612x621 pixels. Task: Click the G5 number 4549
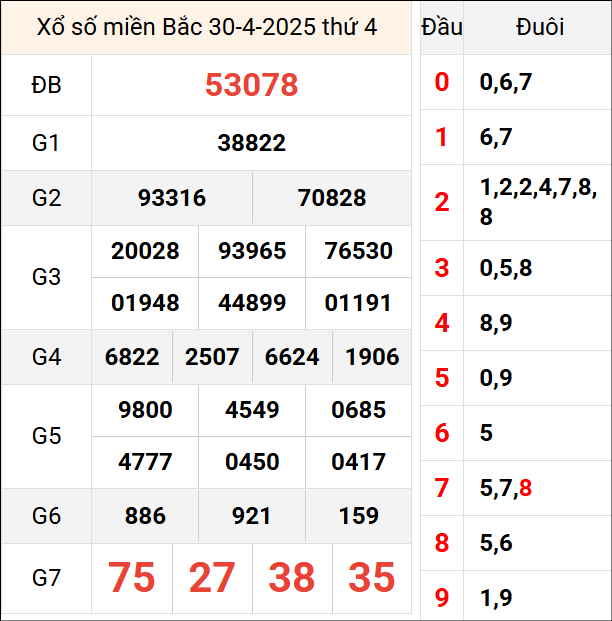pos(252,410)
